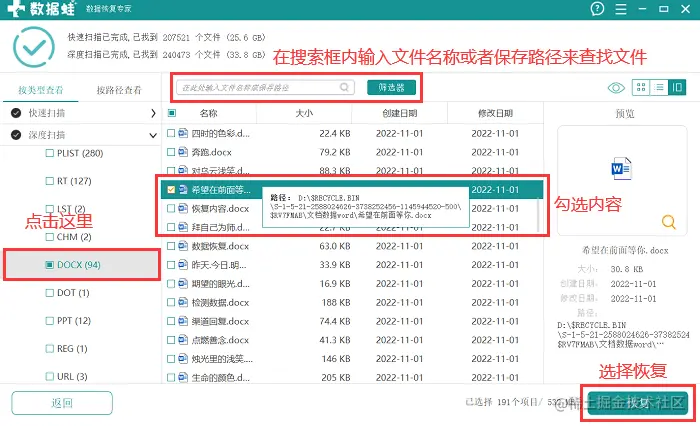The image size is (700, 426).
Task: Switch to the thumbnail grid view
Action: (x=641, y=87)
